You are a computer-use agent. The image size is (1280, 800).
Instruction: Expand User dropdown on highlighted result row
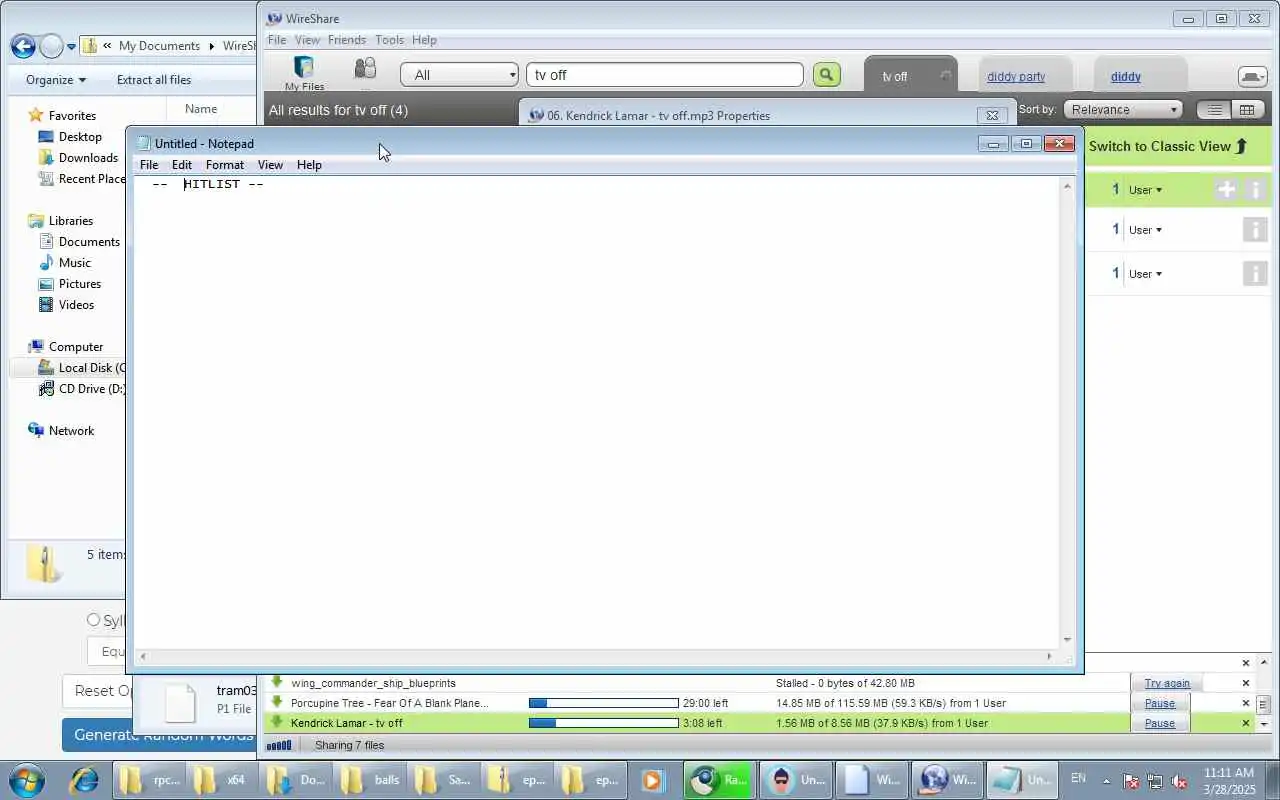[1145, 190]
